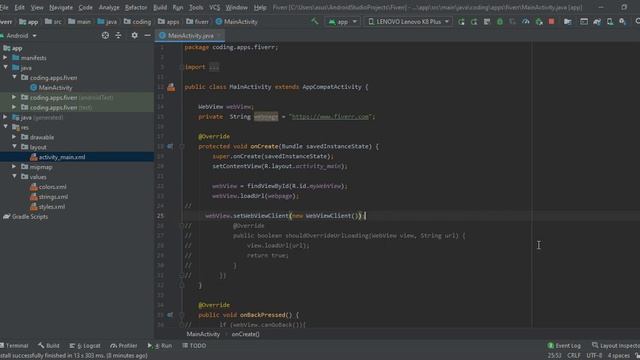Open the LENOVO Lenovo K8 Plus device dropdown

(409, 22)
